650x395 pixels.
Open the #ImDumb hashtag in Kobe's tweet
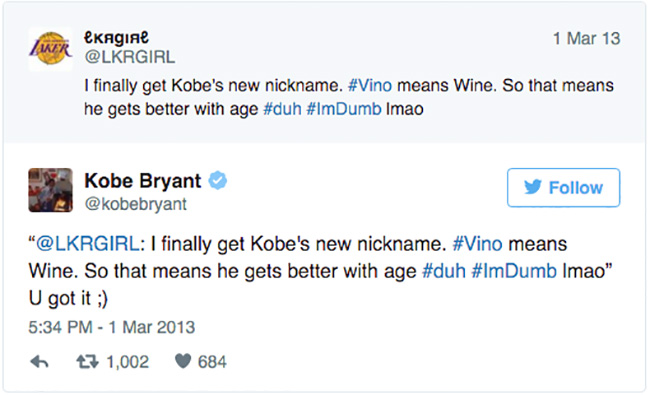click(x=514, y=271)
